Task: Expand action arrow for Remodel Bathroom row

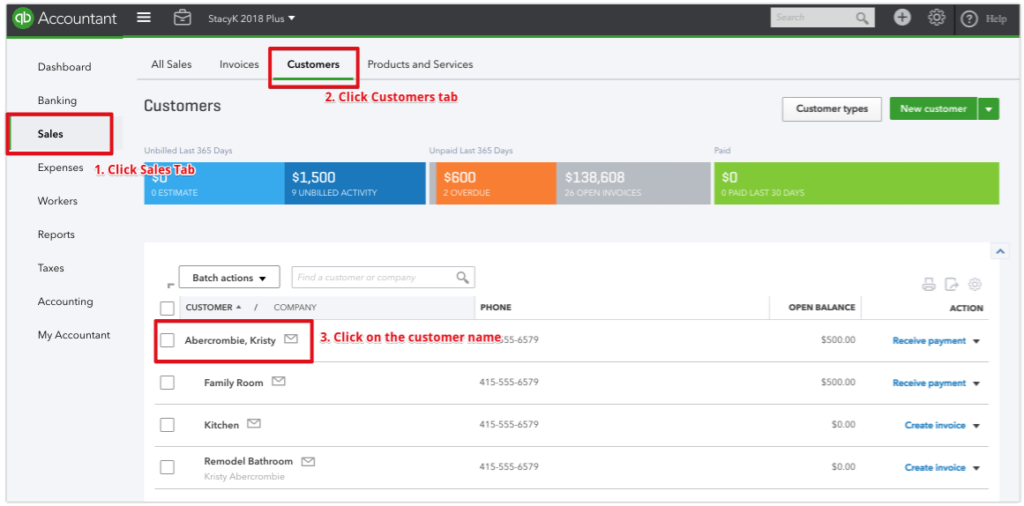Action: [976, 468]
